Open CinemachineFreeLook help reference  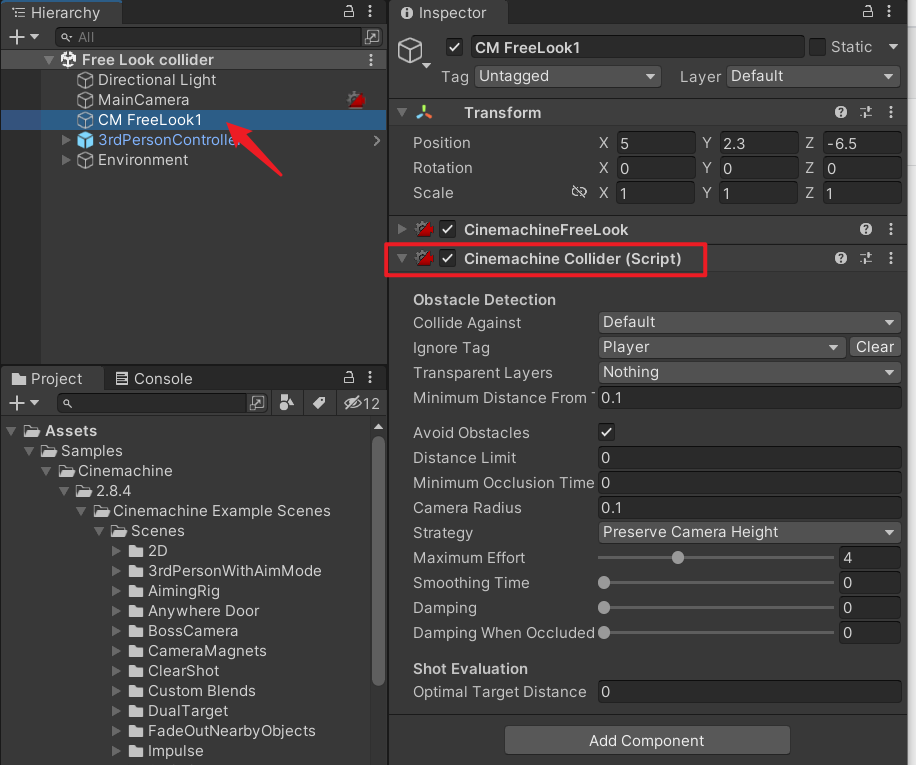coord(866,230)
